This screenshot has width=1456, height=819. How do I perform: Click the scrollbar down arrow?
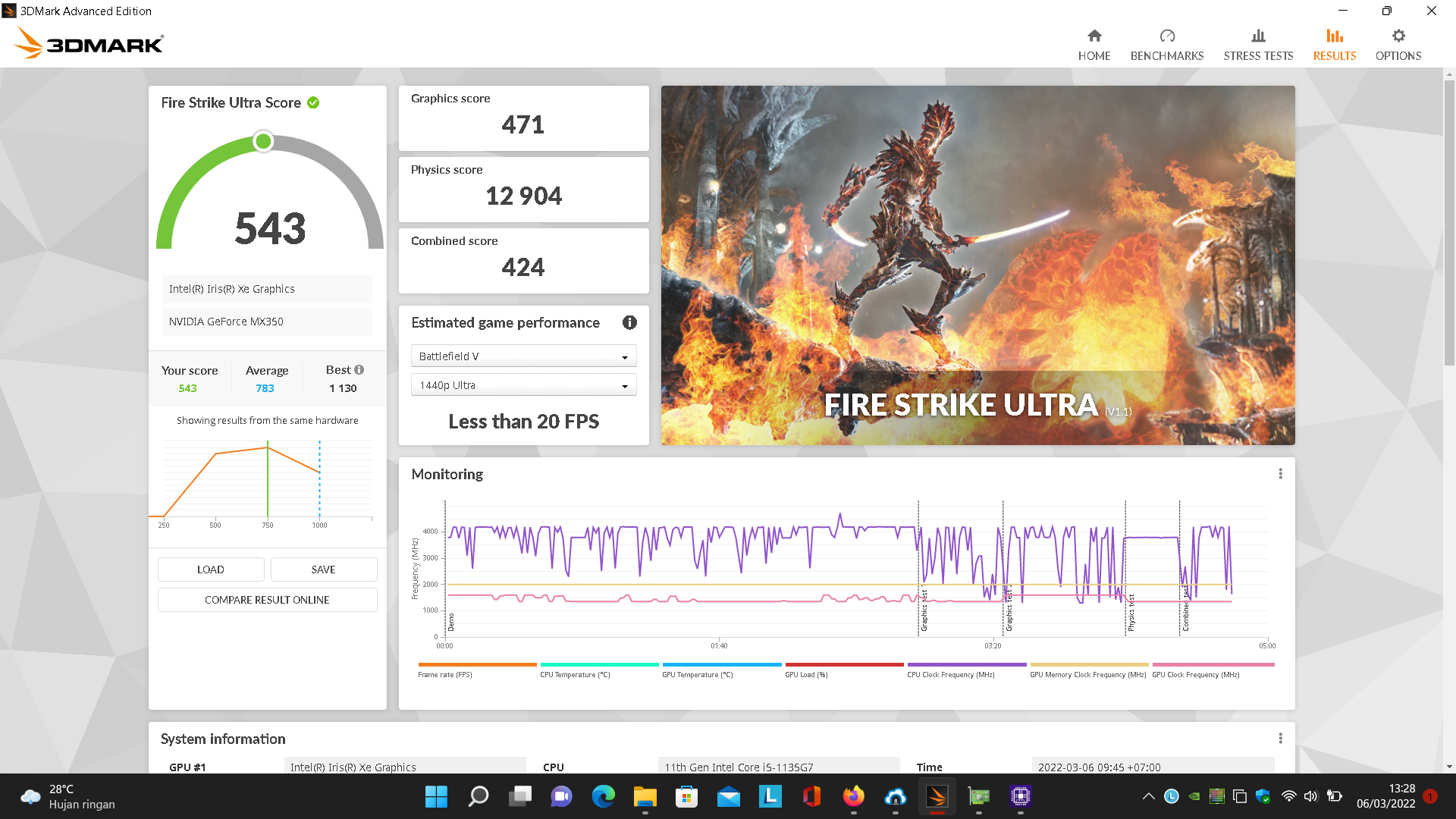1449,767
